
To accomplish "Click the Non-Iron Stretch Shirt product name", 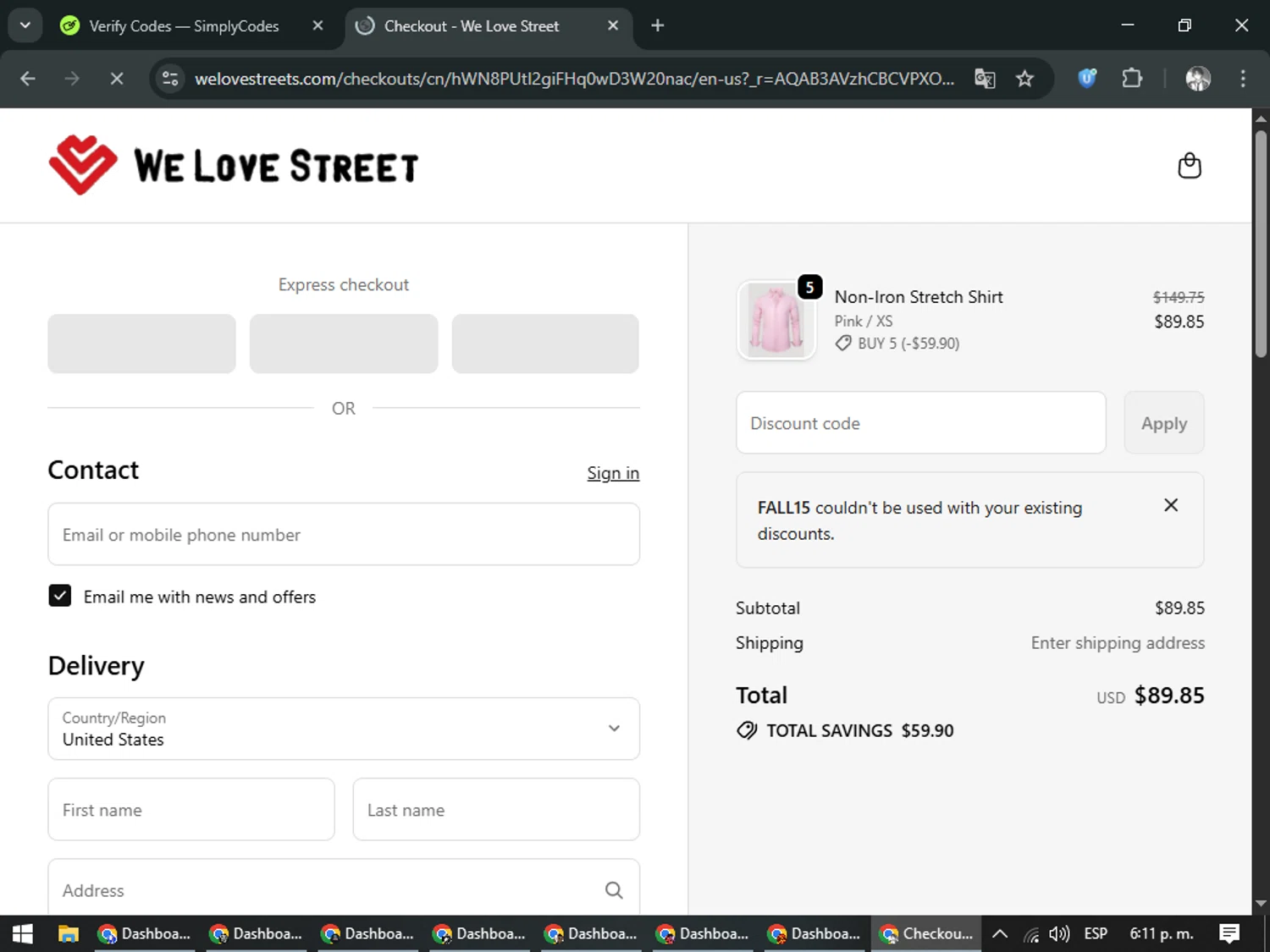I will (x=919, y=297).
